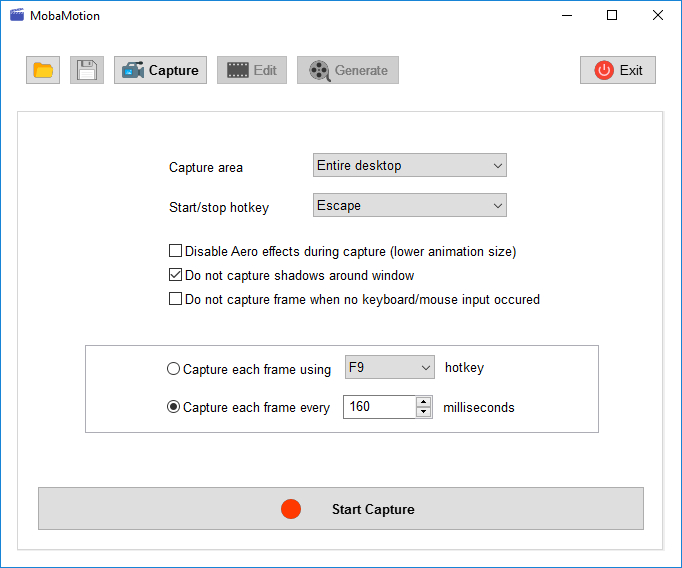
Task: Click the open folder icon
Action: pyautogui.click(x=43, y=70)
